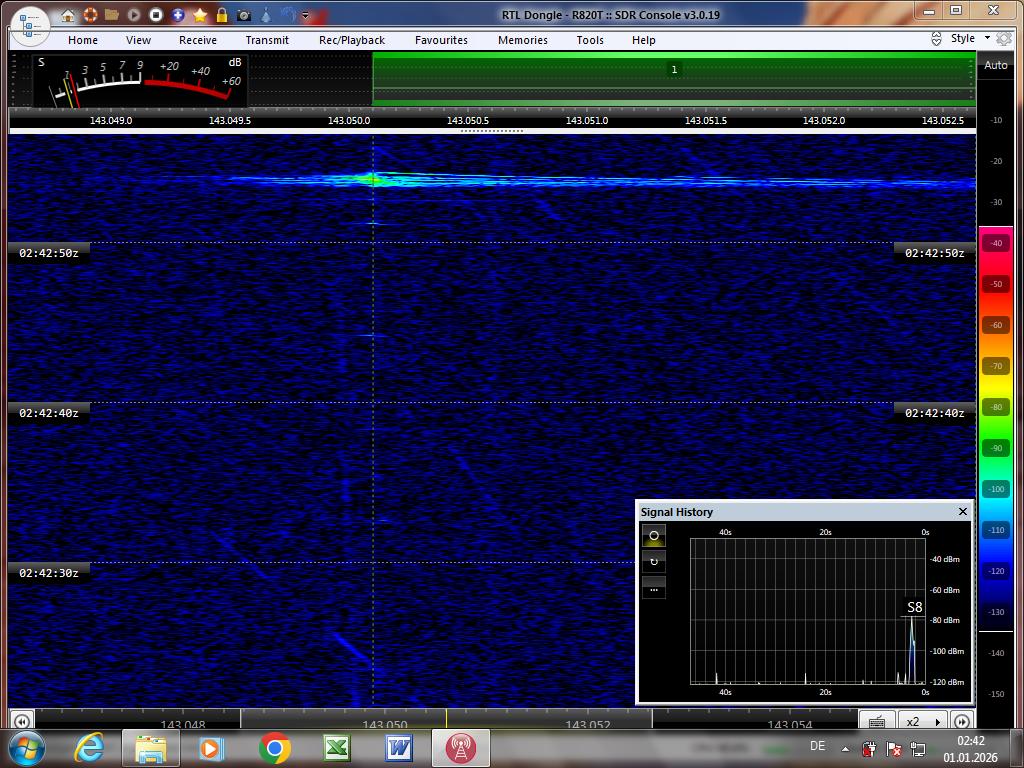Click the S-meter signal strength display
Viewport: 1024px width, 768px height.
pyautogui.click(x=140, y=81)
